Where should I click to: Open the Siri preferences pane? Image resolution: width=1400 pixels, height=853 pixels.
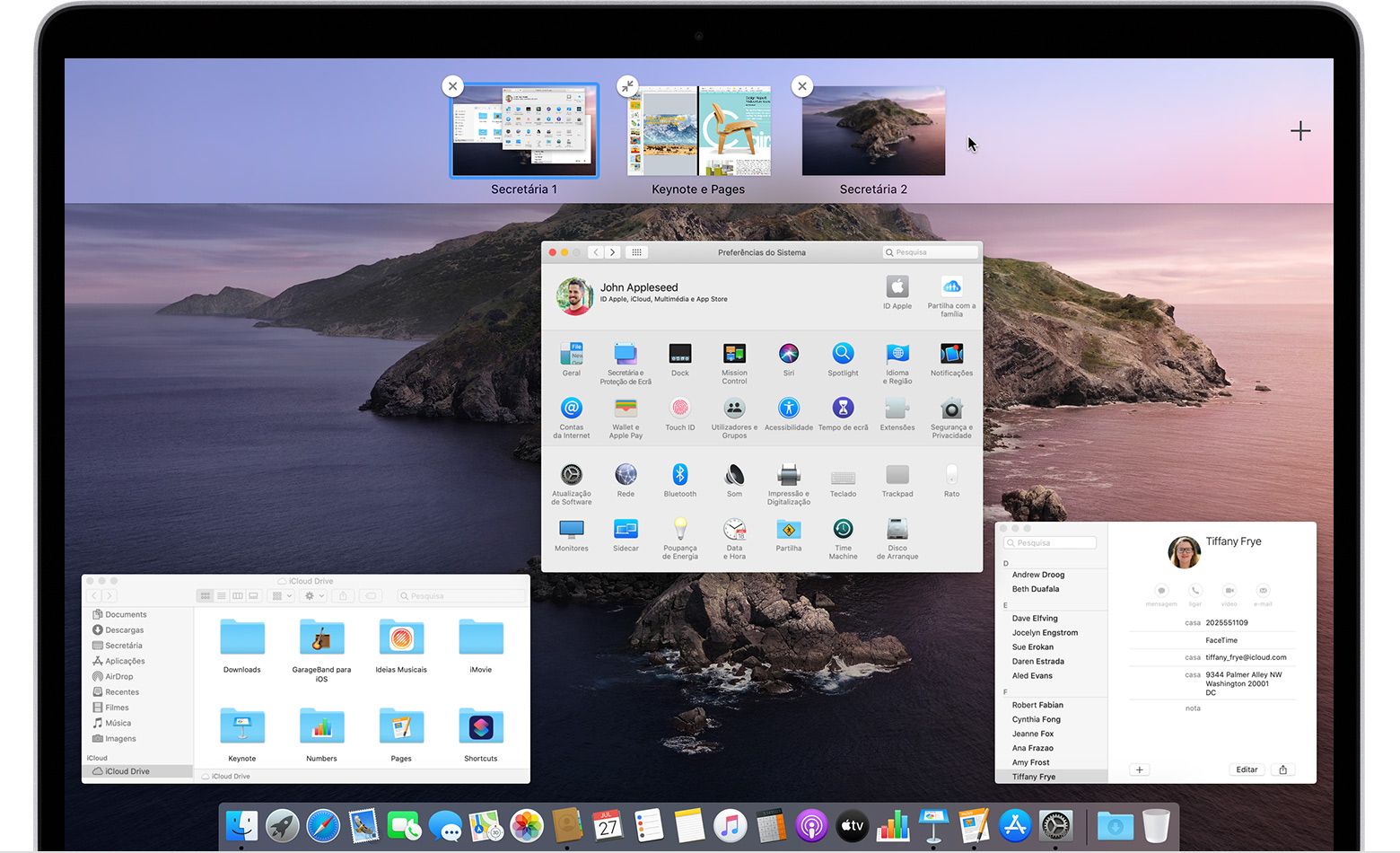pyautogui.click(x=788, y=359)
